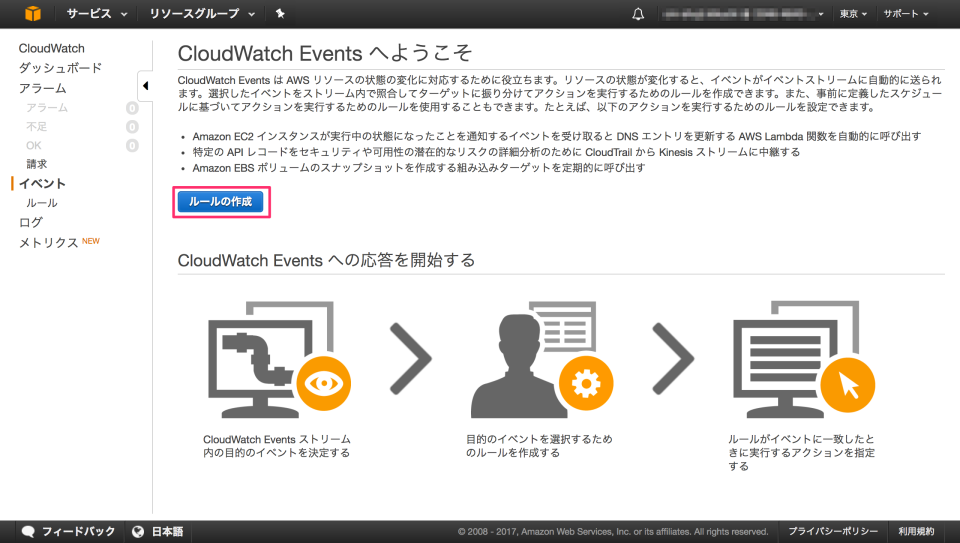Open the アラーム section heading in sidebar
960x543 pixels.
tap(42, 88)
